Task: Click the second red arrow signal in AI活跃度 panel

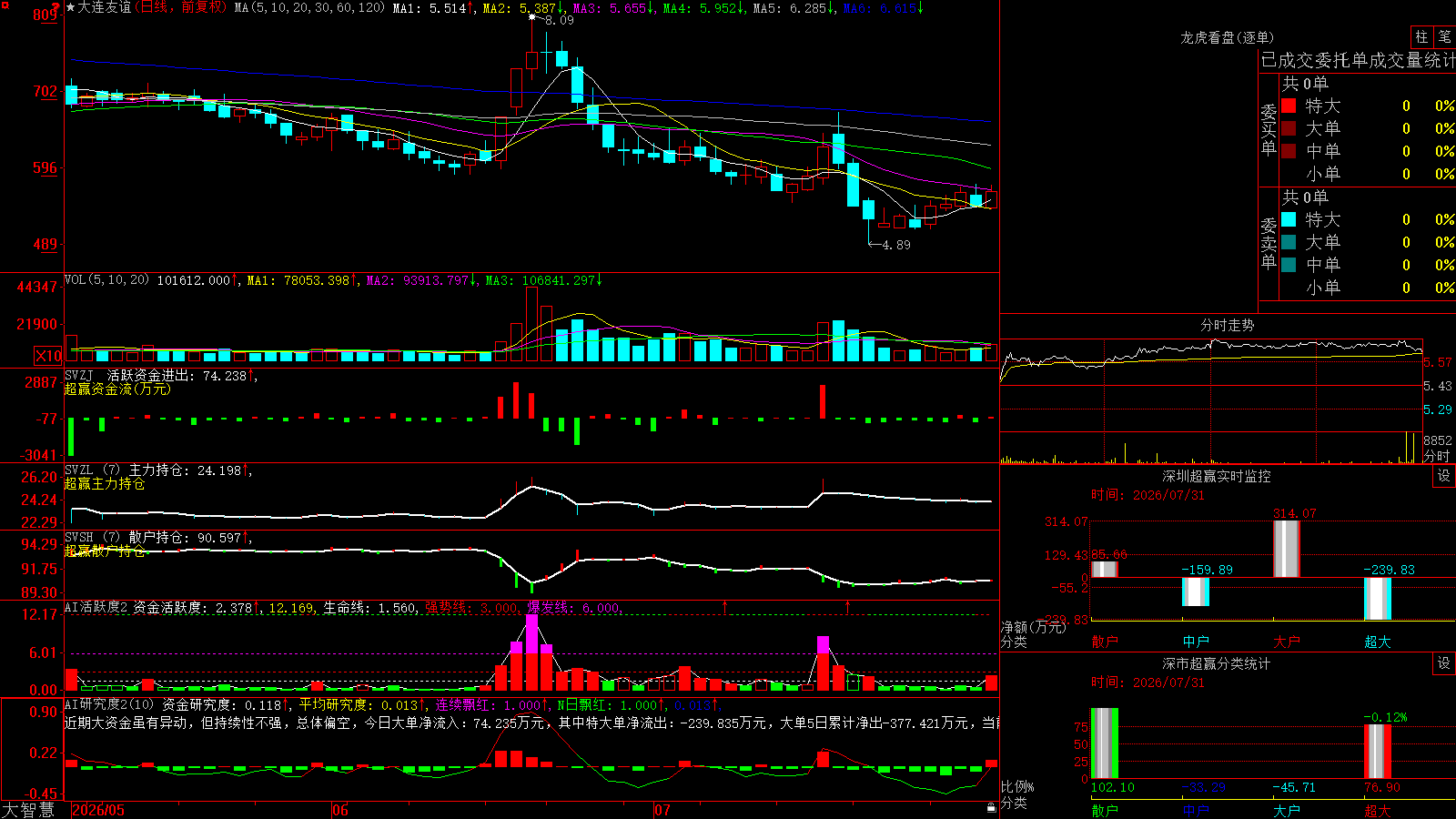Action: point(847,606)
